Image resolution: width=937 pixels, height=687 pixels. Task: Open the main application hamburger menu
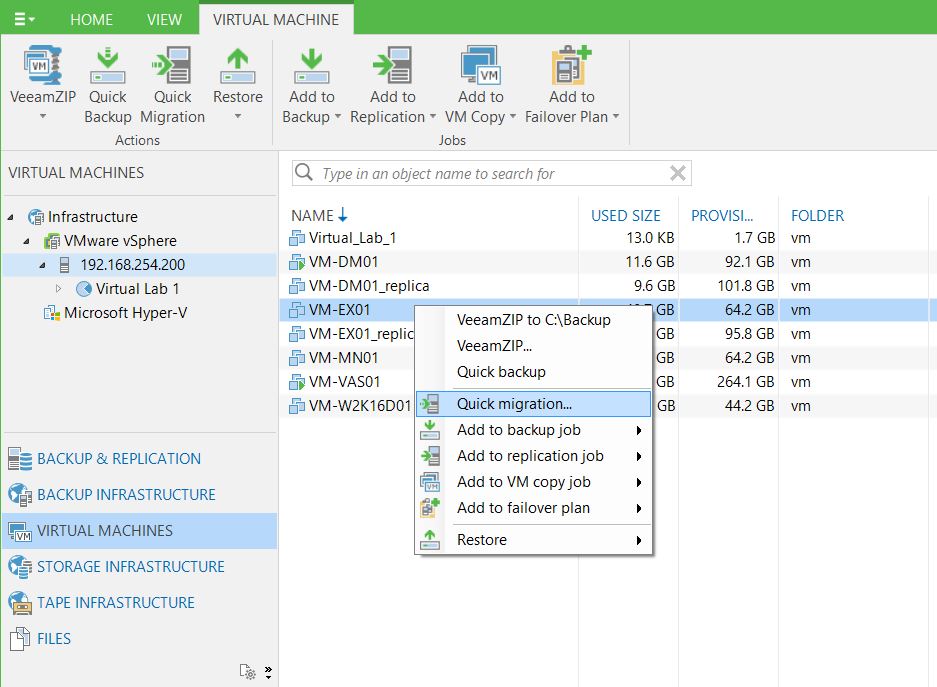[x=22, y=18]
